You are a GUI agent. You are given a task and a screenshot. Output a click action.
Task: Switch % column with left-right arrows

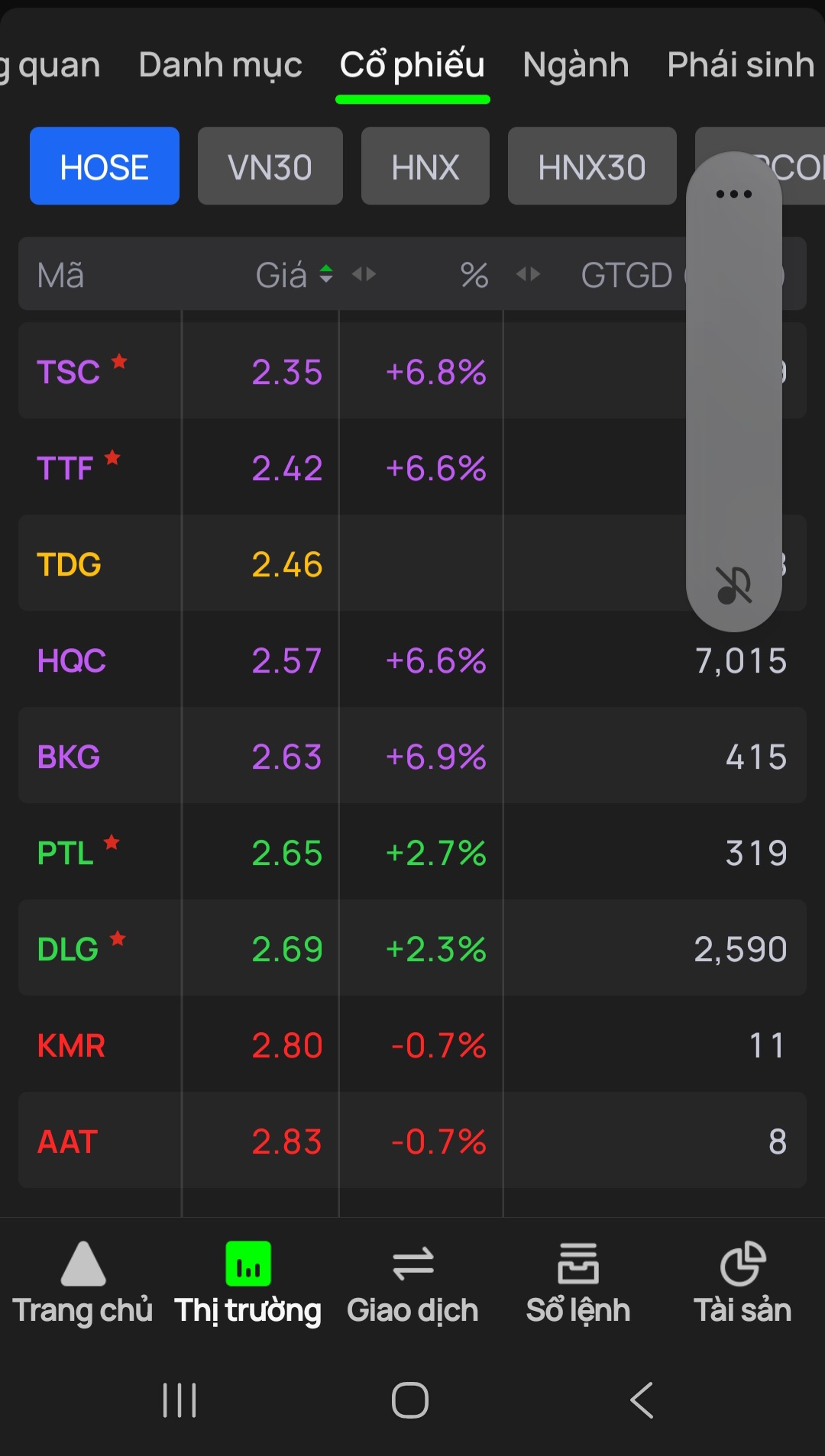[529, 274]
